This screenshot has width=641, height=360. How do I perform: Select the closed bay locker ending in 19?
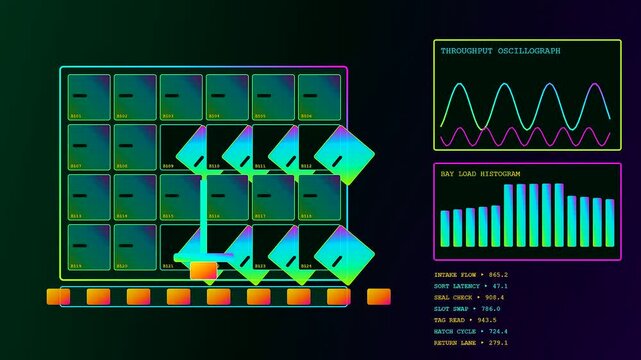pyautogui.click(x=89, y=247)
